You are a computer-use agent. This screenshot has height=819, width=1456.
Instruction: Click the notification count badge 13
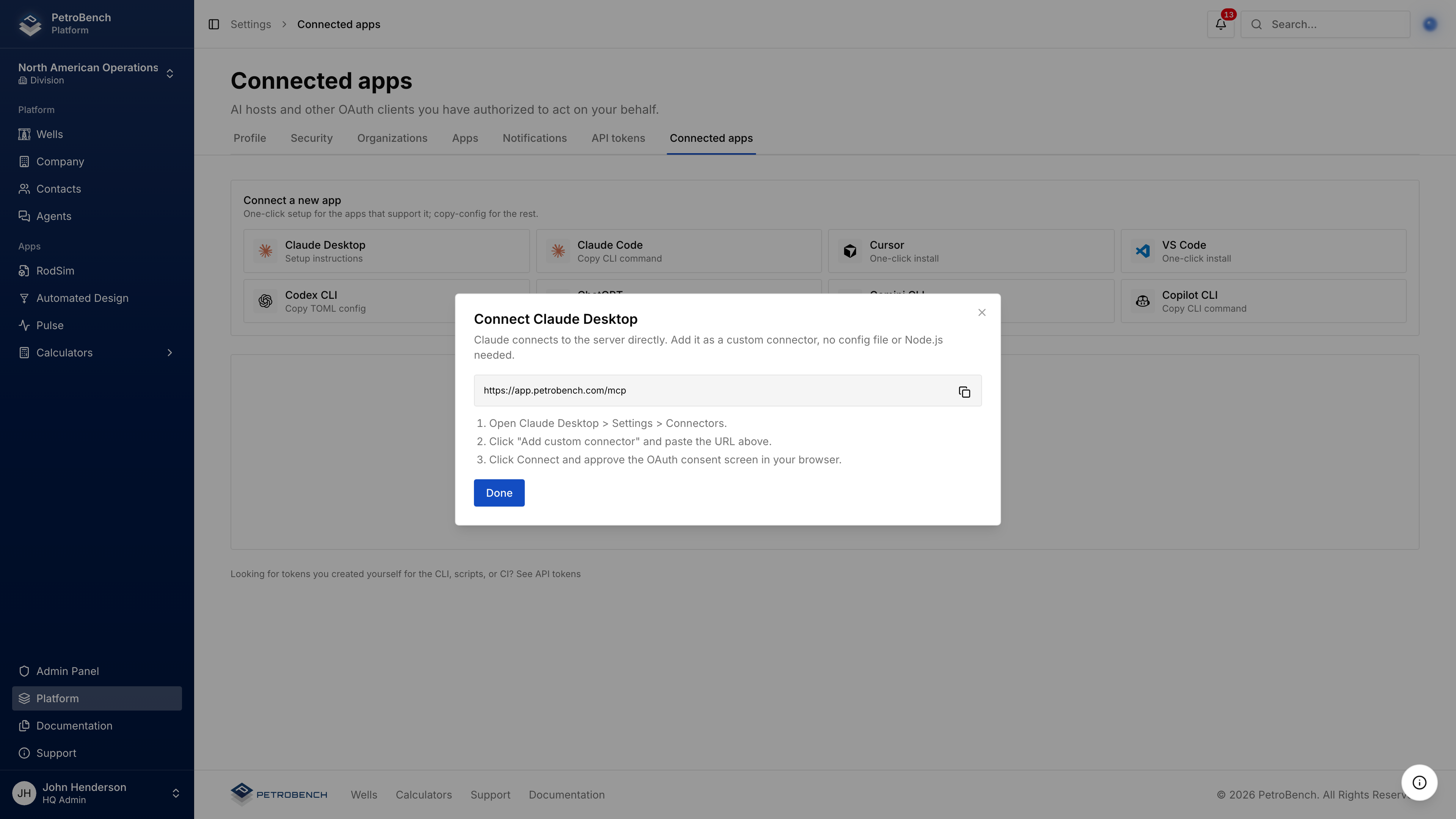click(x=1228, y=15)
